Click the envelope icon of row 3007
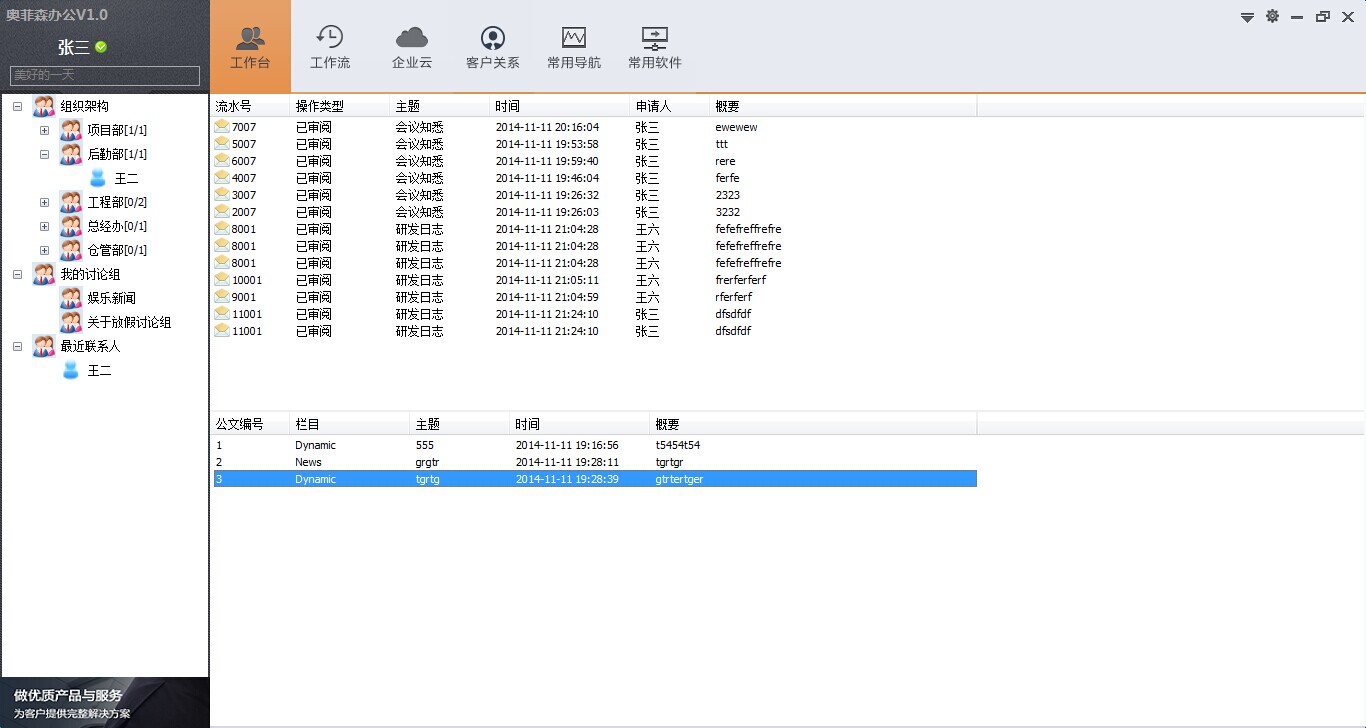Image resolution: width=1366 pixels, height=728 pixels. [222, 194]
